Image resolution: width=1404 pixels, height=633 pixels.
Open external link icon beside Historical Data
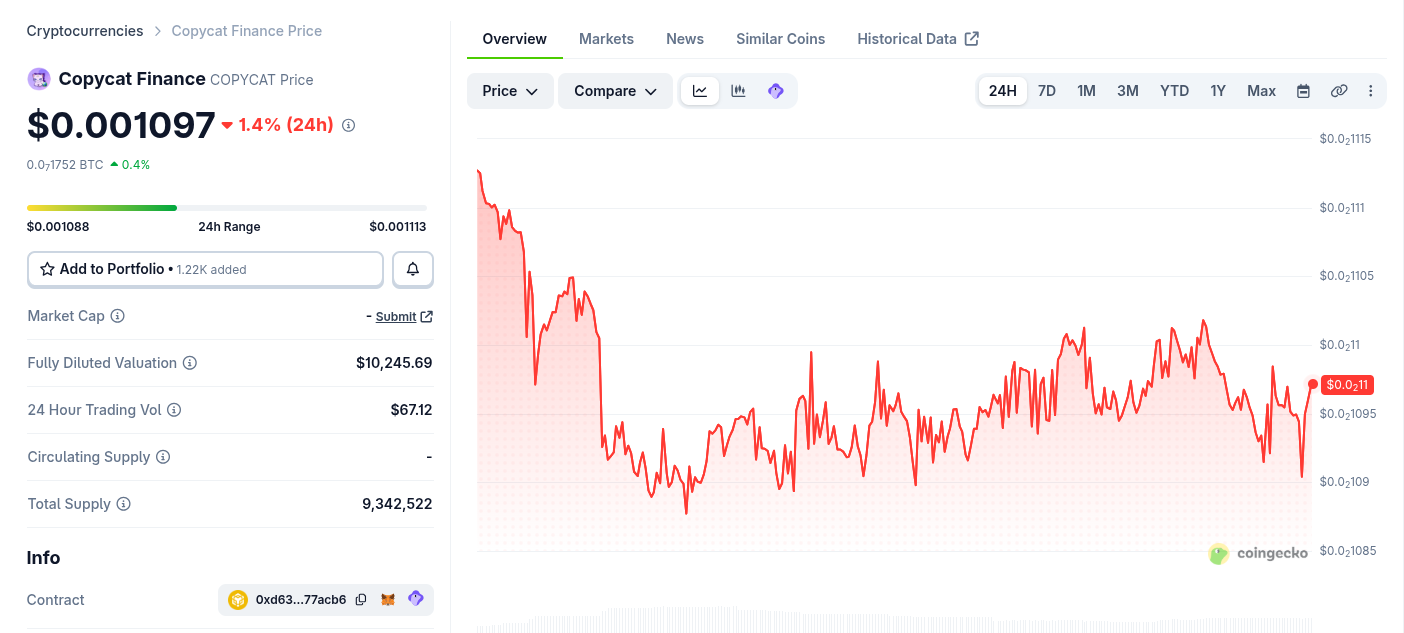click(x=972, y=39)
